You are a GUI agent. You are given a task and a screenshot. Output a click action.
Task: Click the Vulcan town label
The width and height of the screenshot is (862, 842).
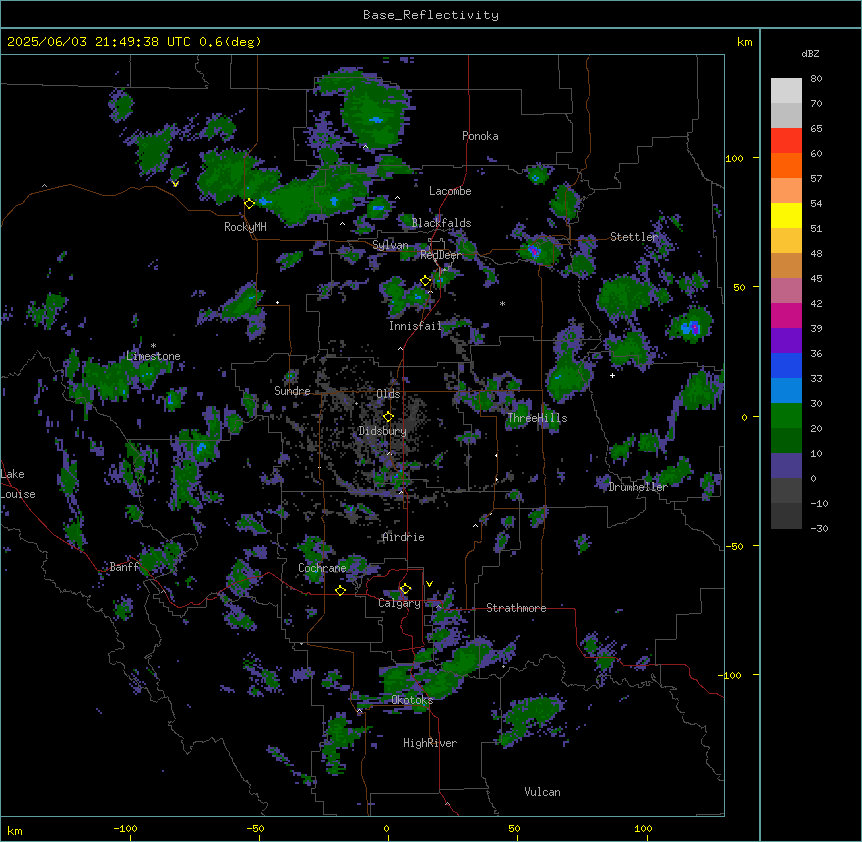pos(543,792)
